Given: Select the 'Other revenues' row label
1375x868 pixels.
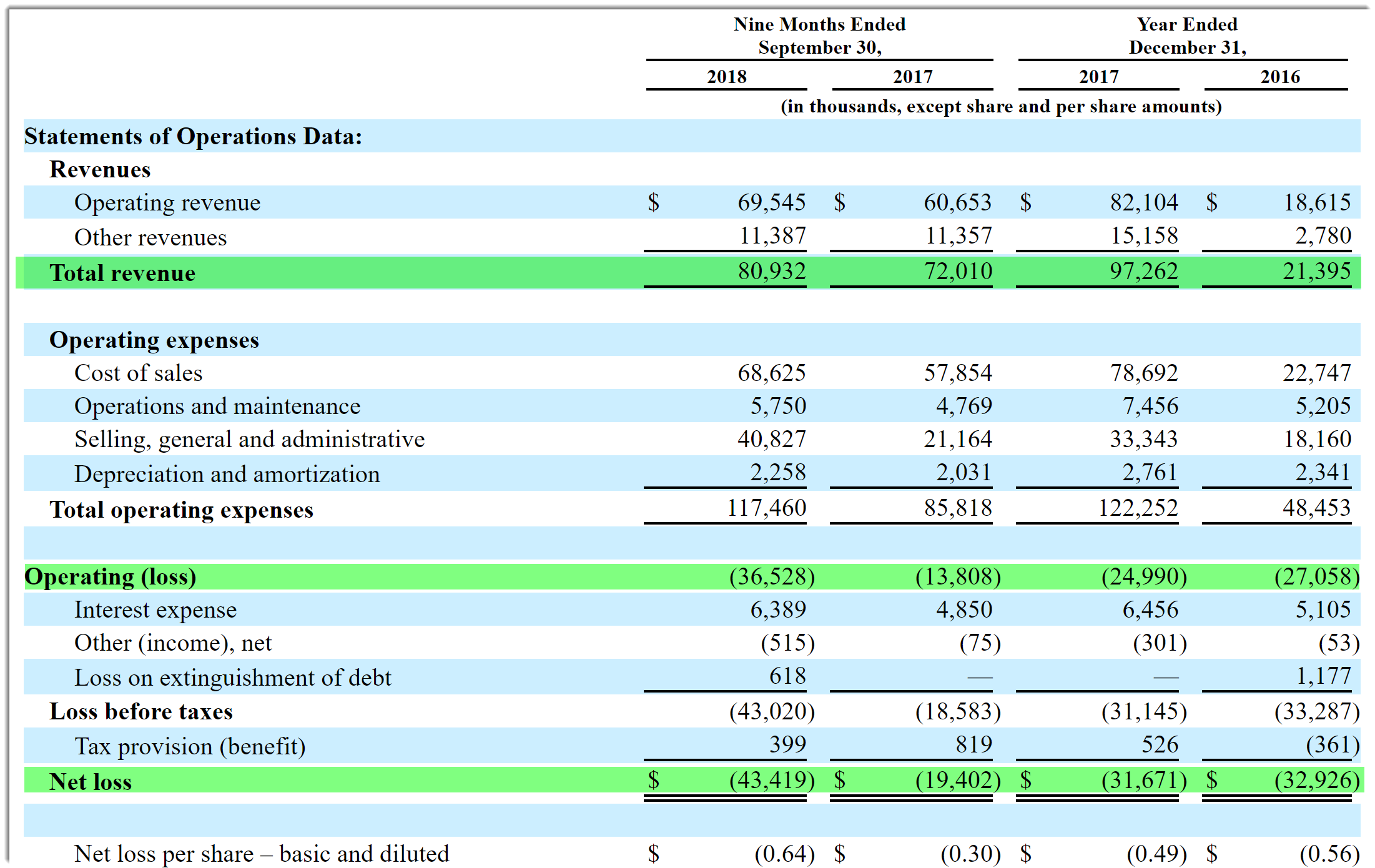Looking at the screenshot, I should 150,237.
